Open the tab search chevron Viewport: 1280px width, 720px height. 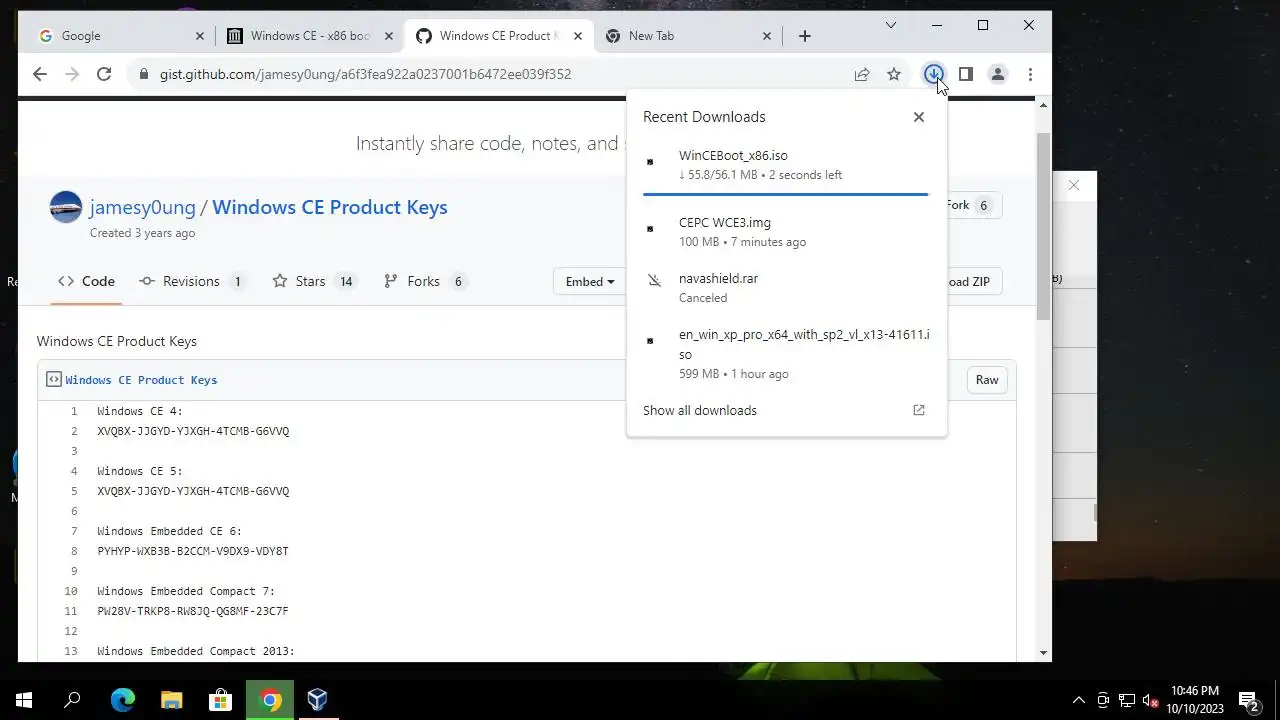[x=891, y=25]
